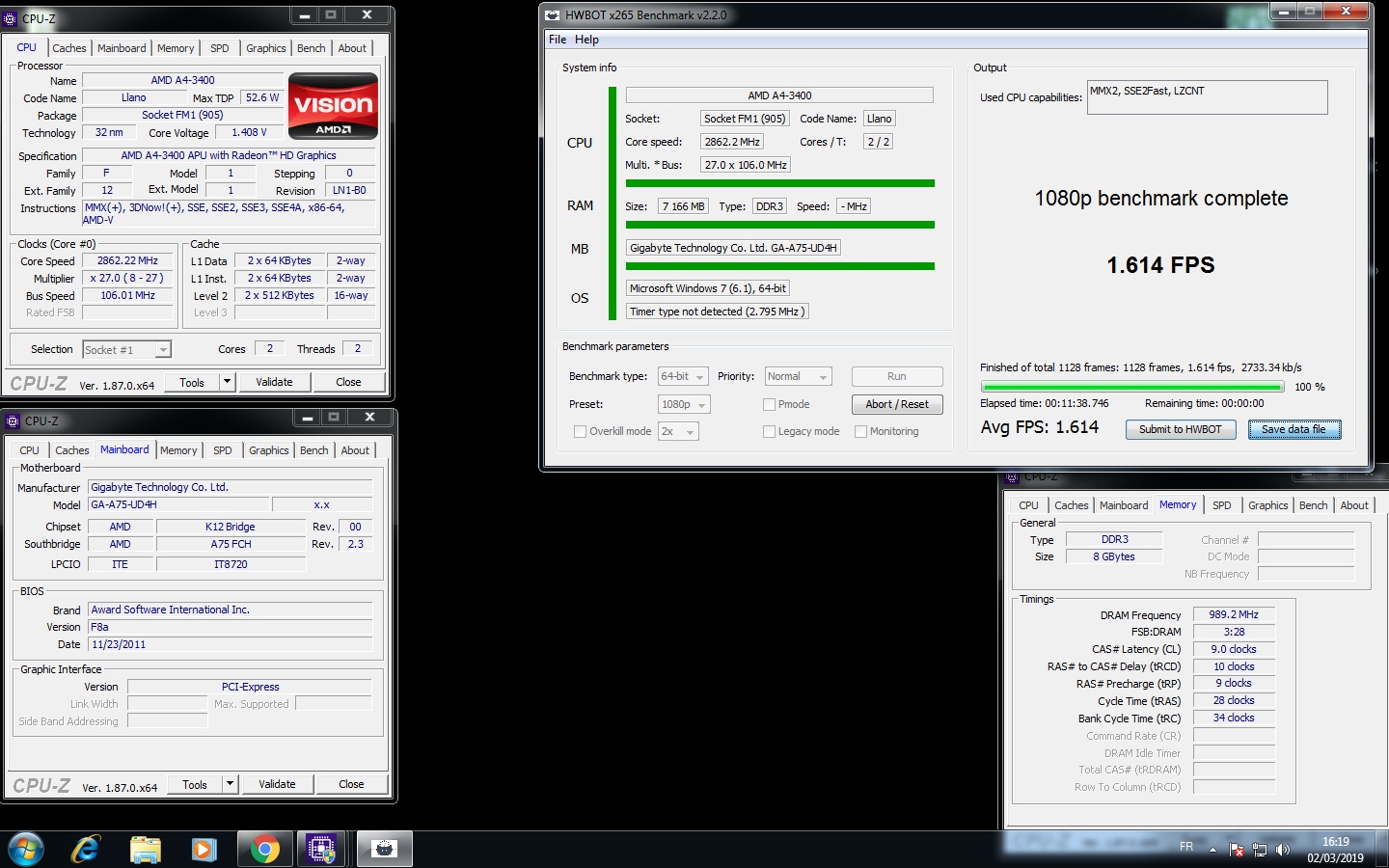
Task: Switch to Caches tab in top CPU-Z
Action: click(x=69, y=48)
